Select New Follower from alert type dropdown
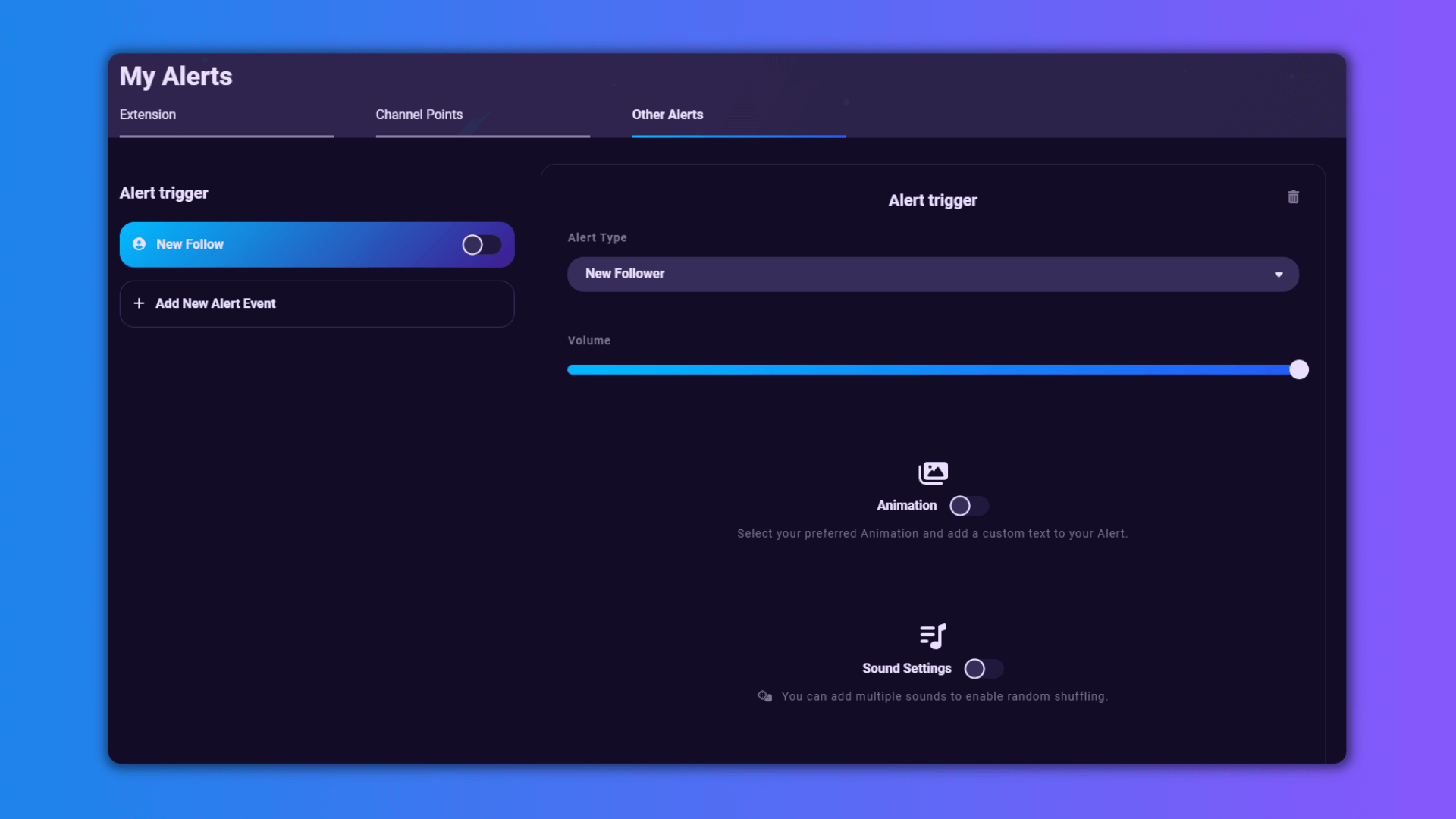The height and width of the screenshot is (819, 1456). coord(932,273)
